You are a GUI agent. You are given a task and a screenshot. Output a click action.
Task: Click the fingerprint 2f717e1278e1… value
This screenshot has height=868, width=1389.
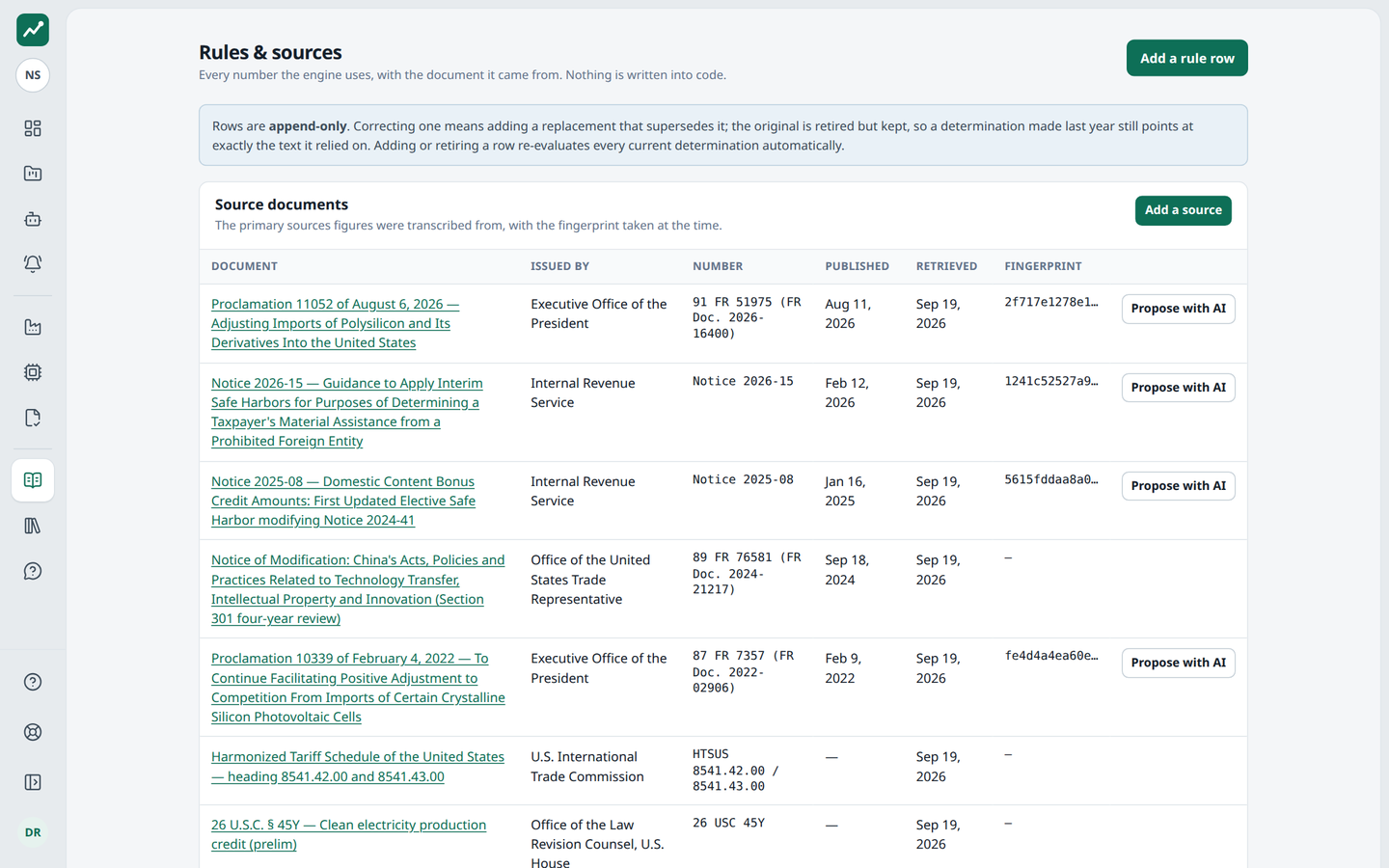click(x=1051, y=302)
